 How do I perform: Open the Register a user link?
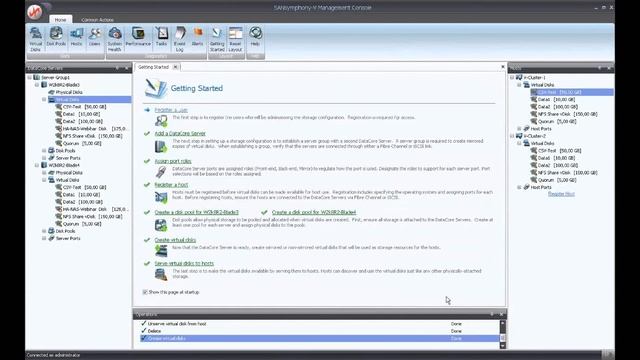pos(171,110)
